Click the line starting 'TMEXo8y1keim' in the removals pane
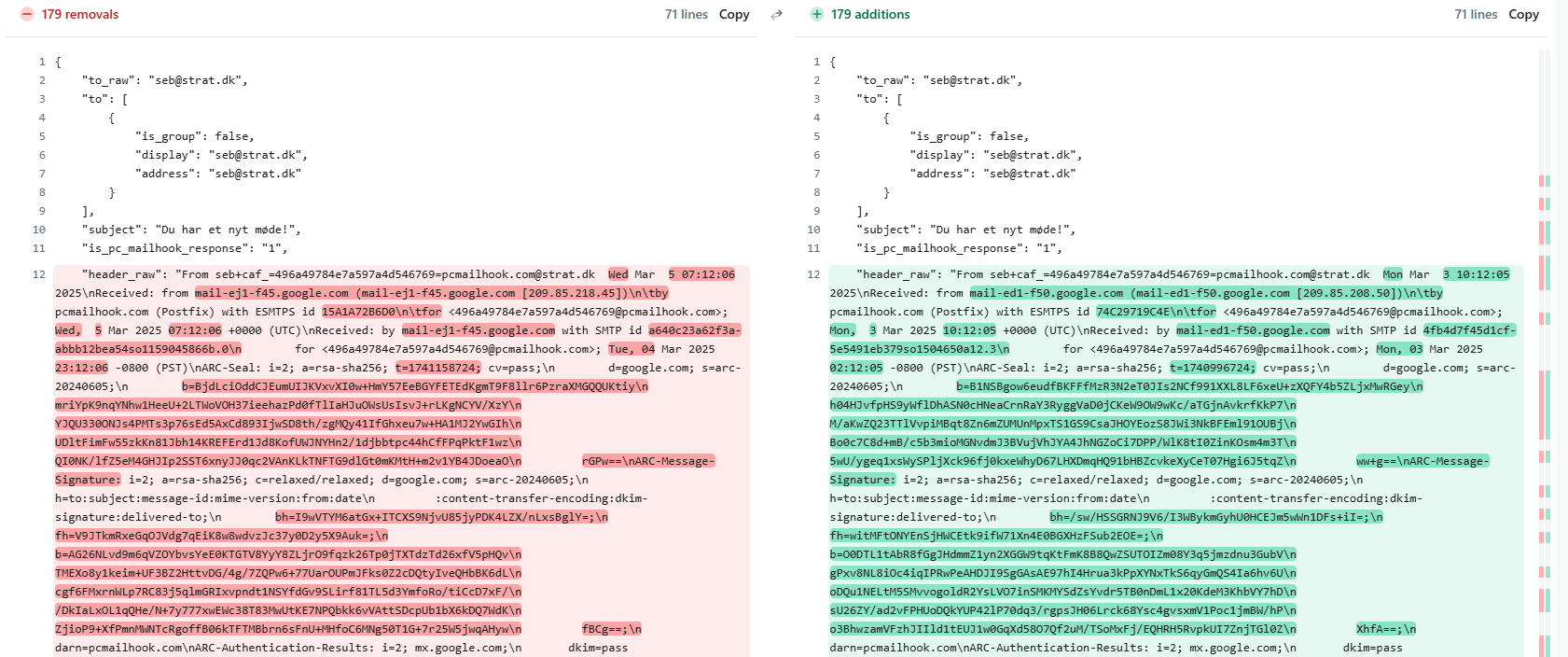This screenshot has width=1568, height=657. tap(288, 573)
